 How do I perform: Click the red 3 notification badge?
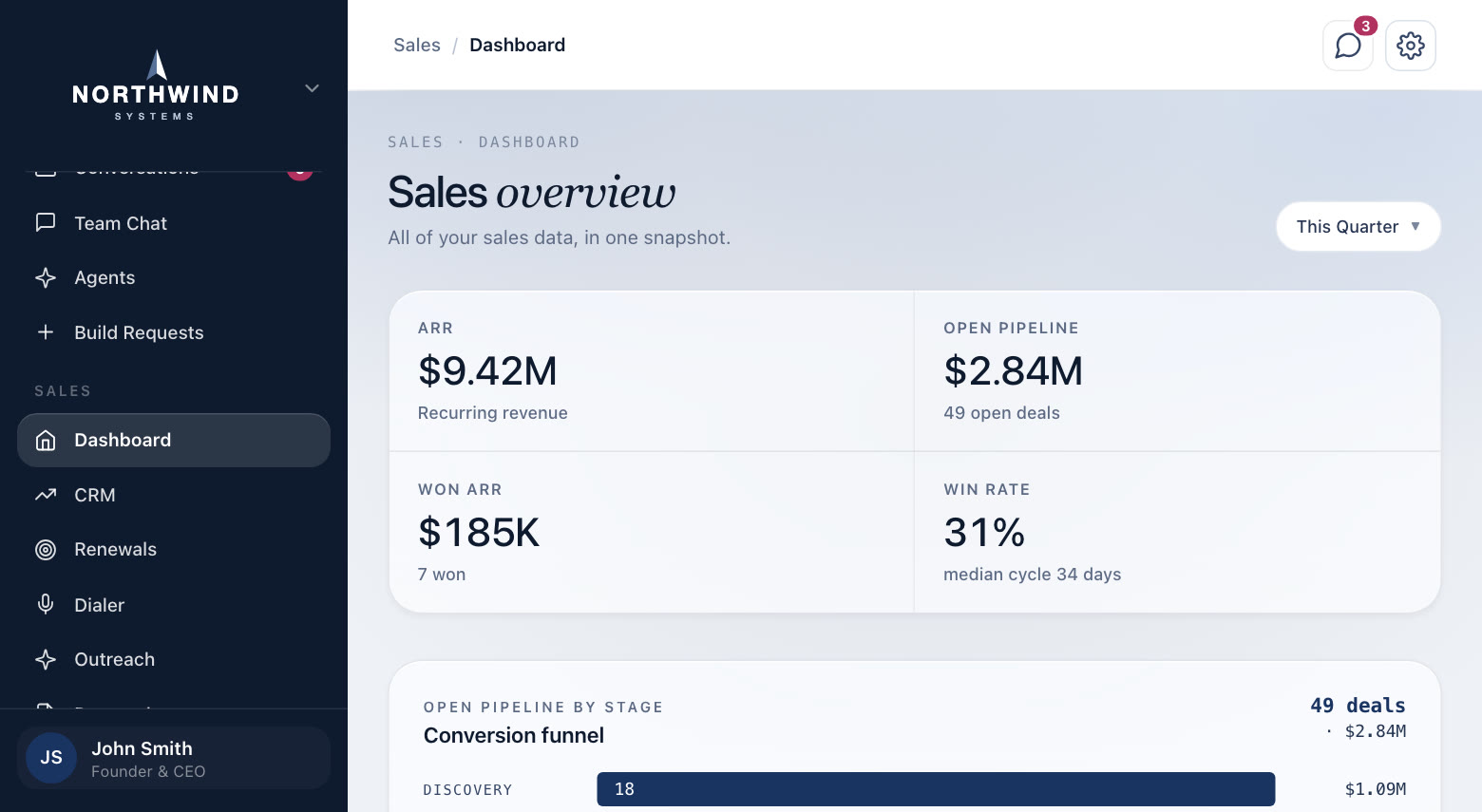click(1365, 26)
